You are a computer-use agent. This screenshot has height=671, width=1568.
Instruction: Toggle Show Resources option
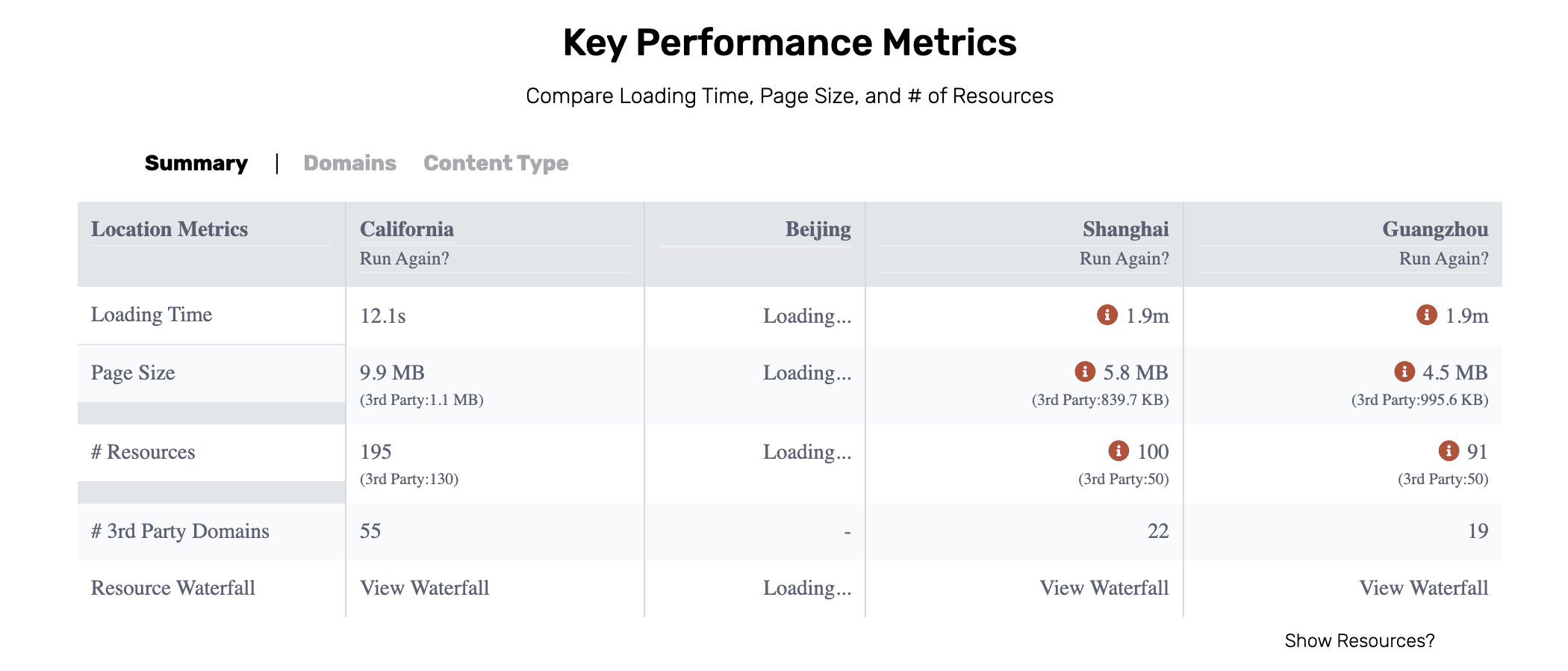click(1360, 640)
